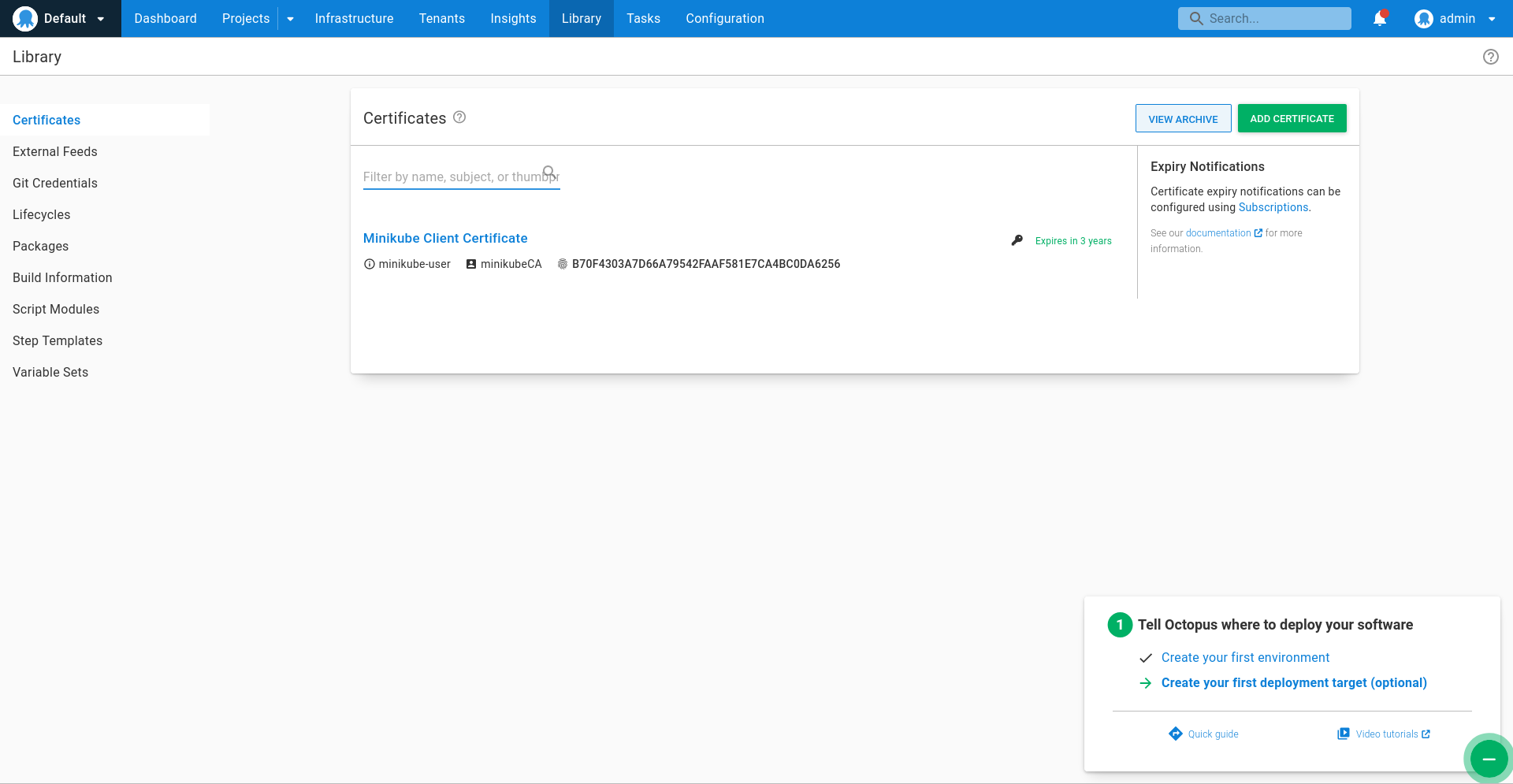Expand the Projects dropdown arrow
This screenshot has height=784, width=1513.
click(x=290, y=19)
